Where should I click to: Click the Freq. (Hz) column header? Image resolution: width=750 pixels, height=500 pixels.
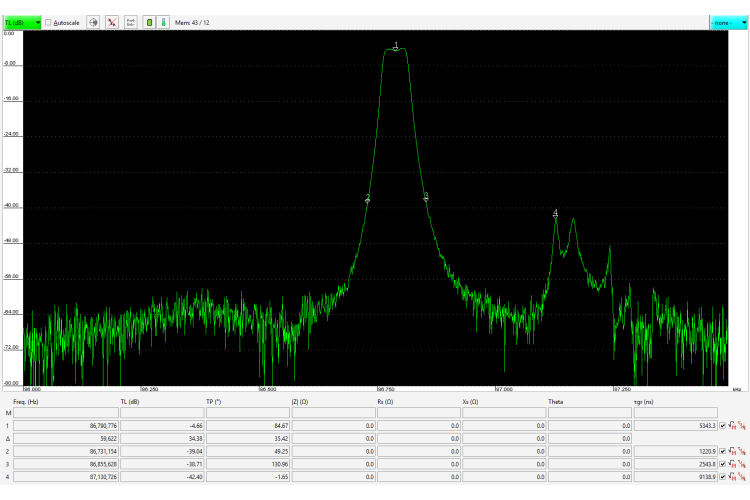tap(26, 401)
